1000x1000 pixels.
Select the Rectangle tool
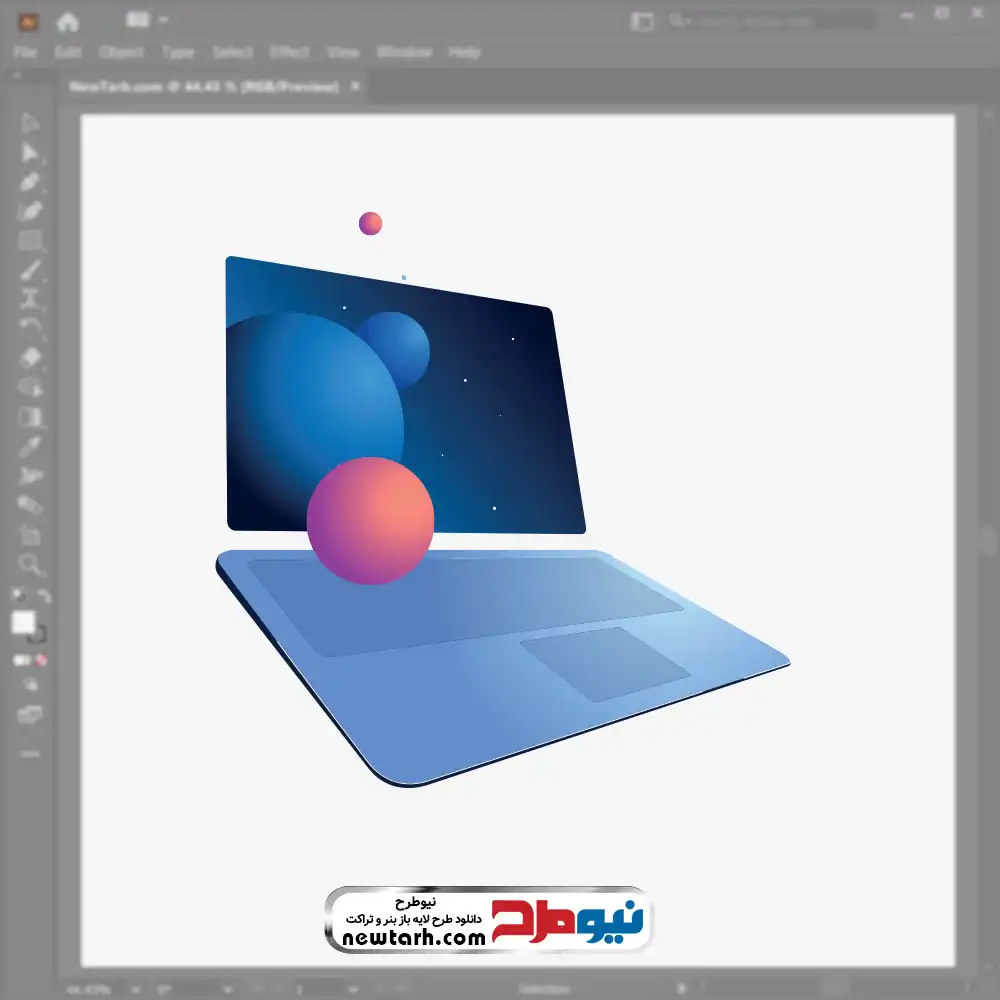click(30, 240)
